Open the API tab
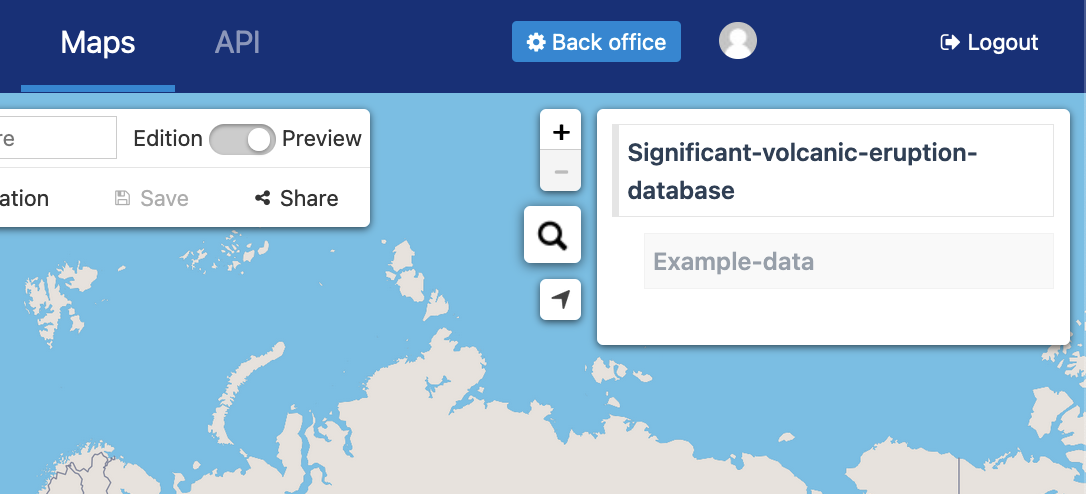Viewport: 1086px width, 494px height. [x=238, y=42]
